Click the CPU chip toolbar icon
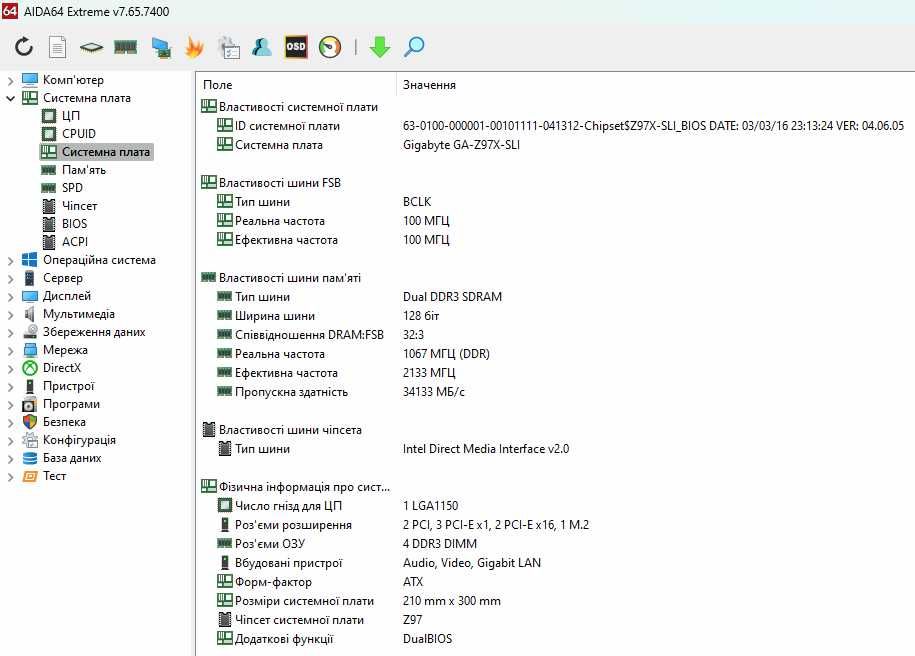The width and height of the screenshot is (915, 656). click(x=91, y=47)
